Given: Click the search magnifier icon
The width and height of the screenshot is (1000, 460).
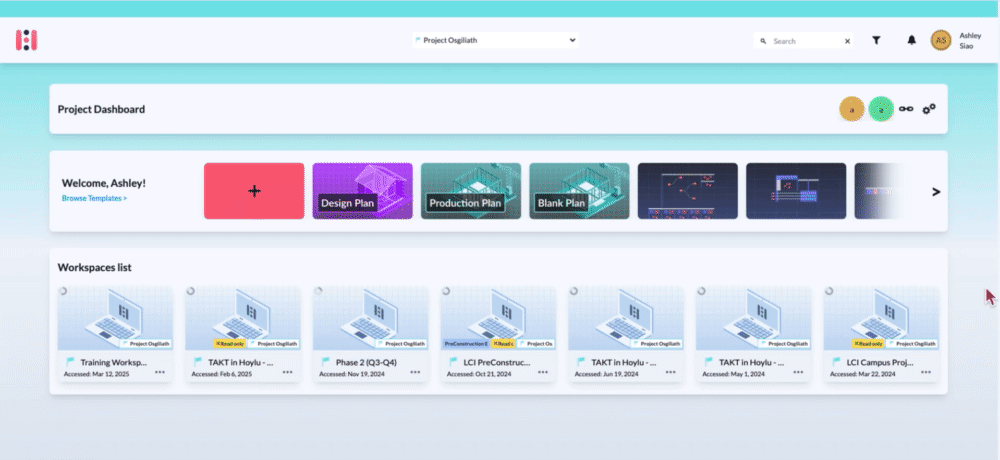Looking at the screenshot, I should (x=763, y=41).
